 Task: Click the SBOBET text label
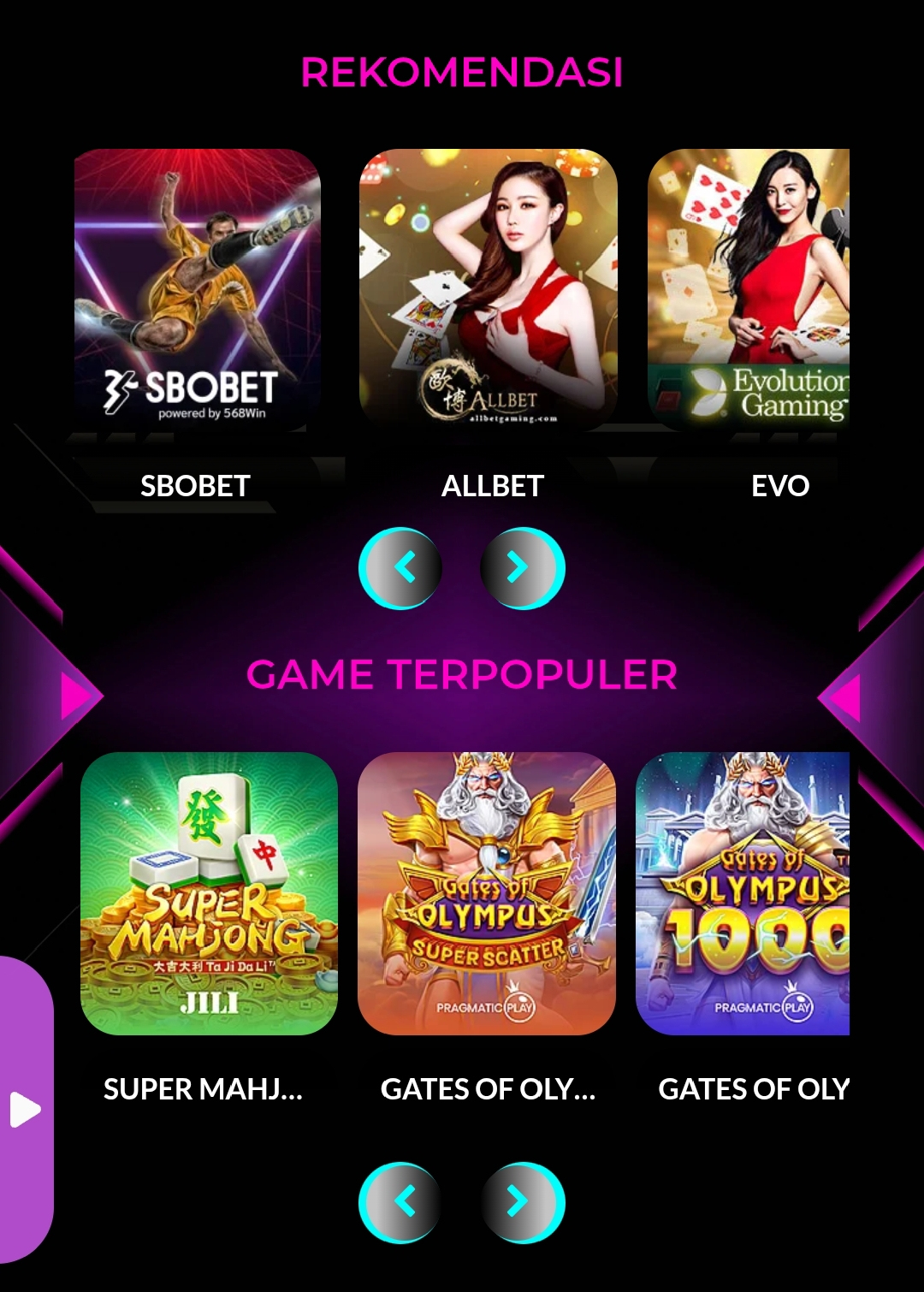tap(195, 486)
